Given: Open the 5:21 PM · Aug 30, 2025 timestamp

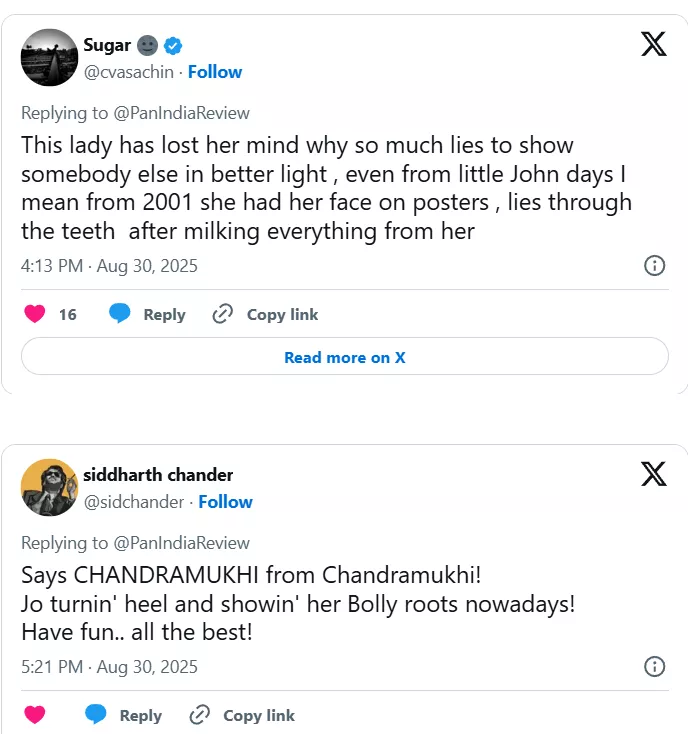Looking at the screenshot, I should pos(109,667).
